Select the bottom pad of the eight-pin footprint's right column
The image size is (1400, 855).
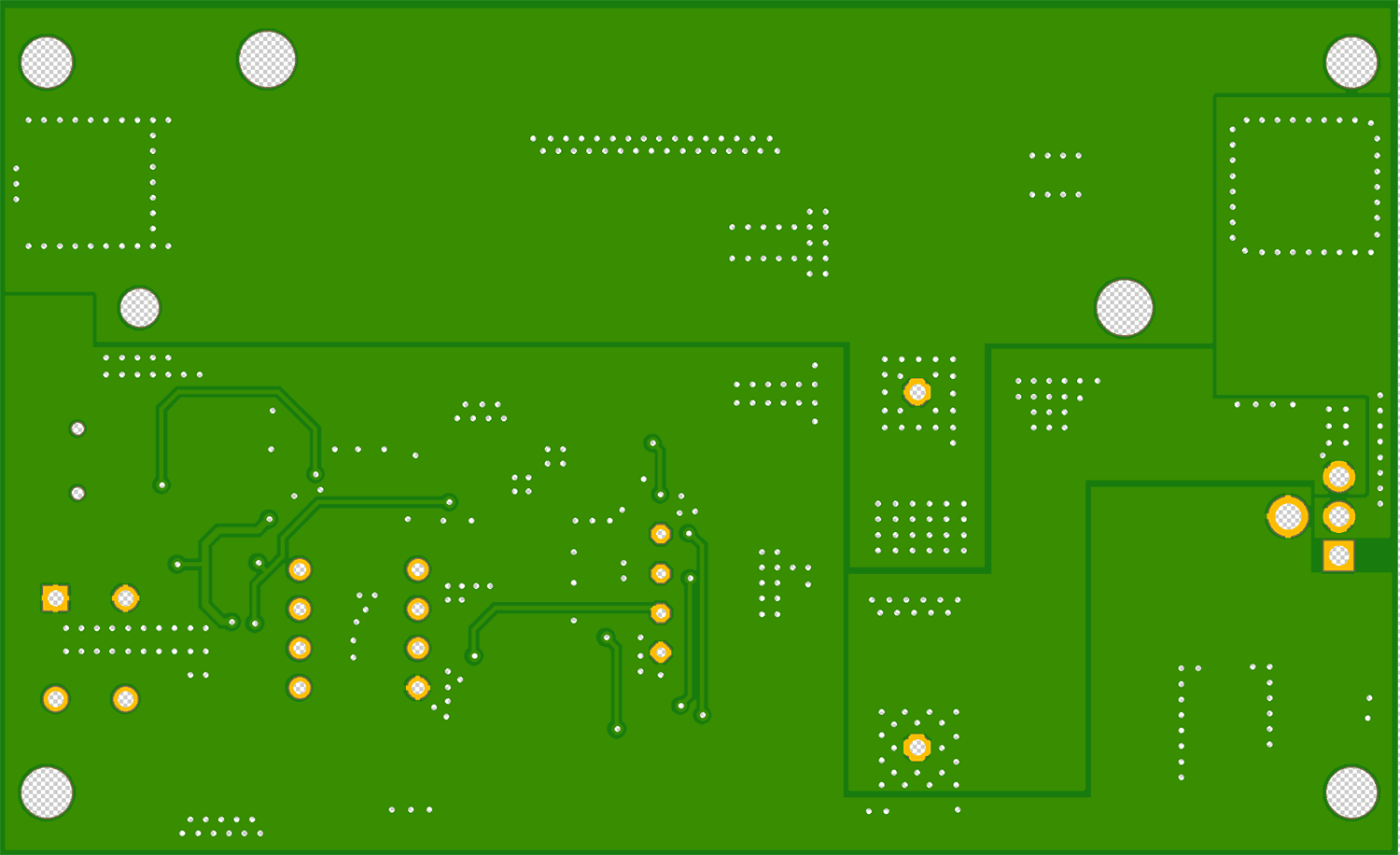[x=417, y=688]
